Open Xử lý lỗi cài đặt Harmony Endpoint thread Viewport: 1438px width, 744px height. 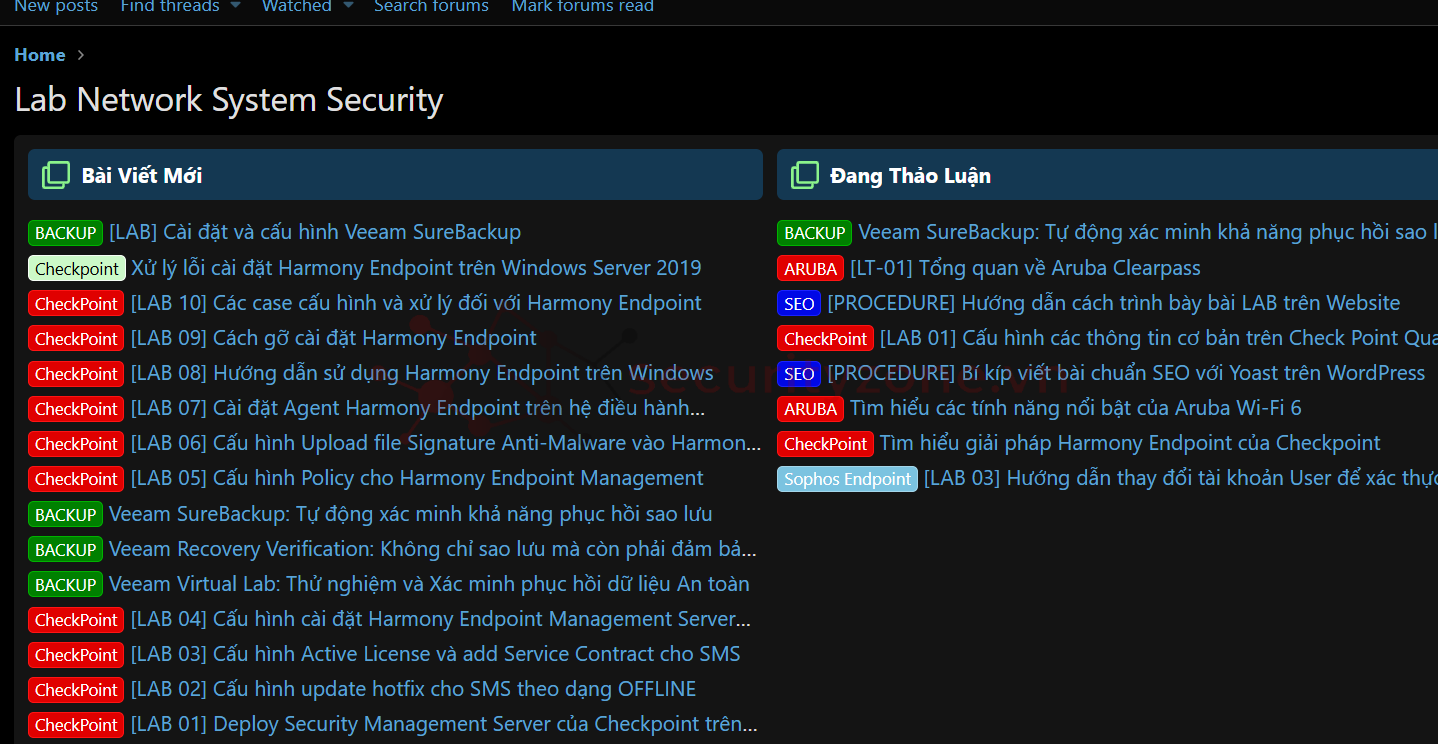[416, 268]
